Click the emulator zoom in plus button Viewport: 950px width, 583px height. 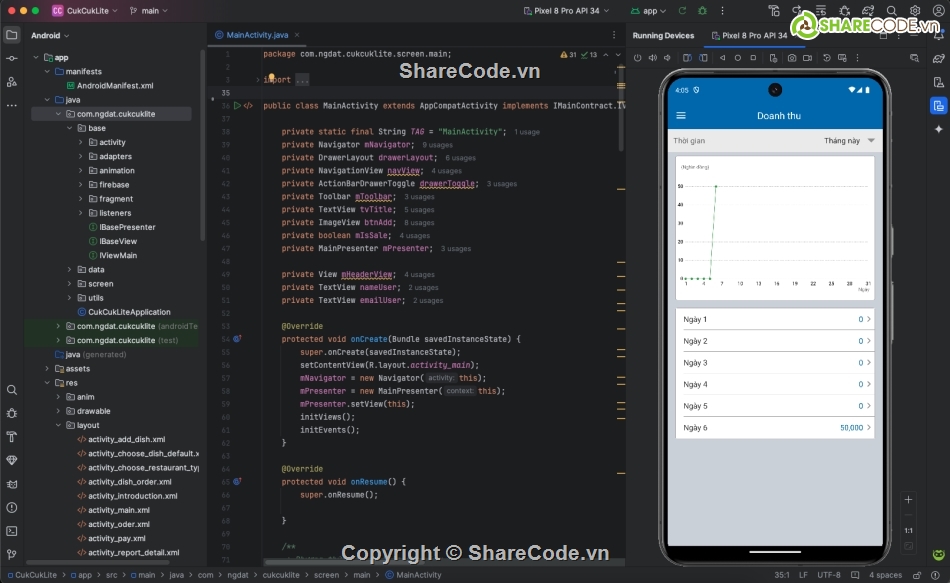pos(908,500)
